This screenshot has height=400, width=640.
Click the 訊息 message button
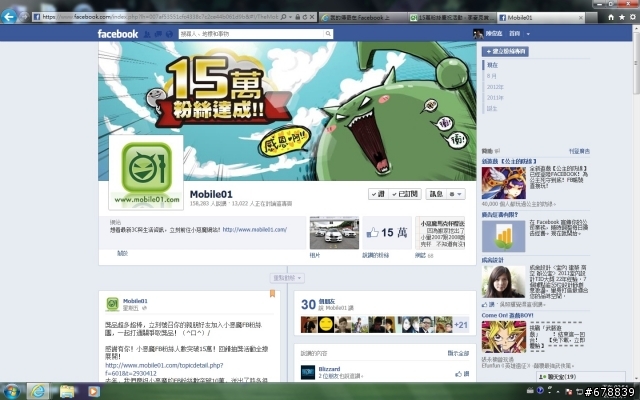[x=436, y=194]
